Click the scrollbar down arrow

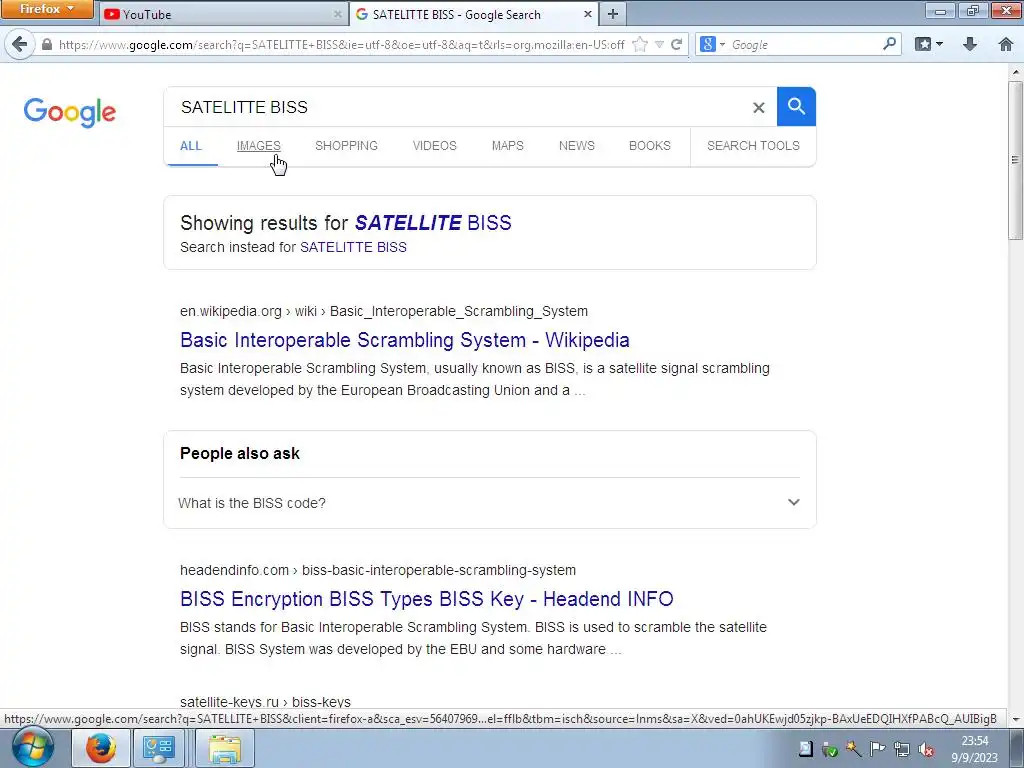[x=1016, y=719]
